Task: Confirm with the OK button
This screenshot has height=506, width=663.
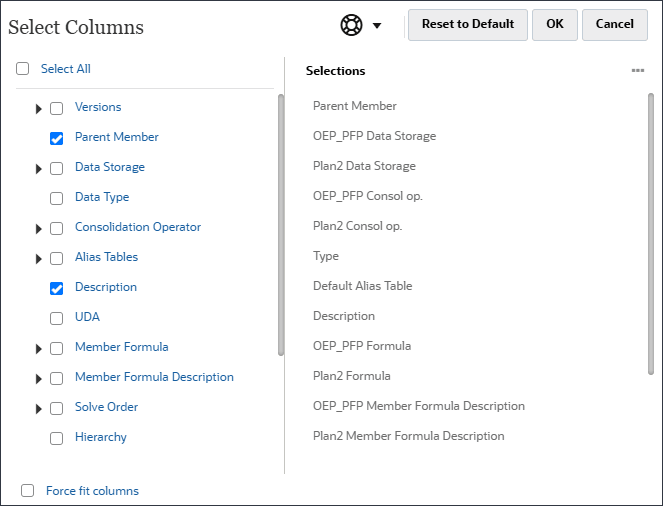Action: (x=554, y=25)
